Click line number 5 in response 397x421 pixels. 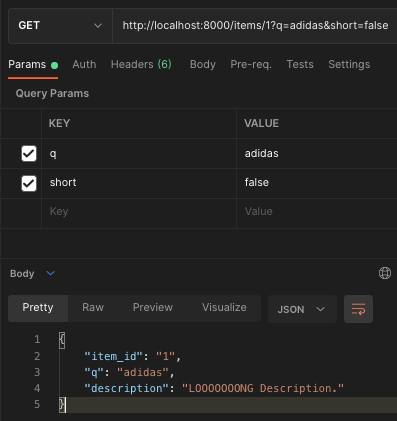[37, 404]
